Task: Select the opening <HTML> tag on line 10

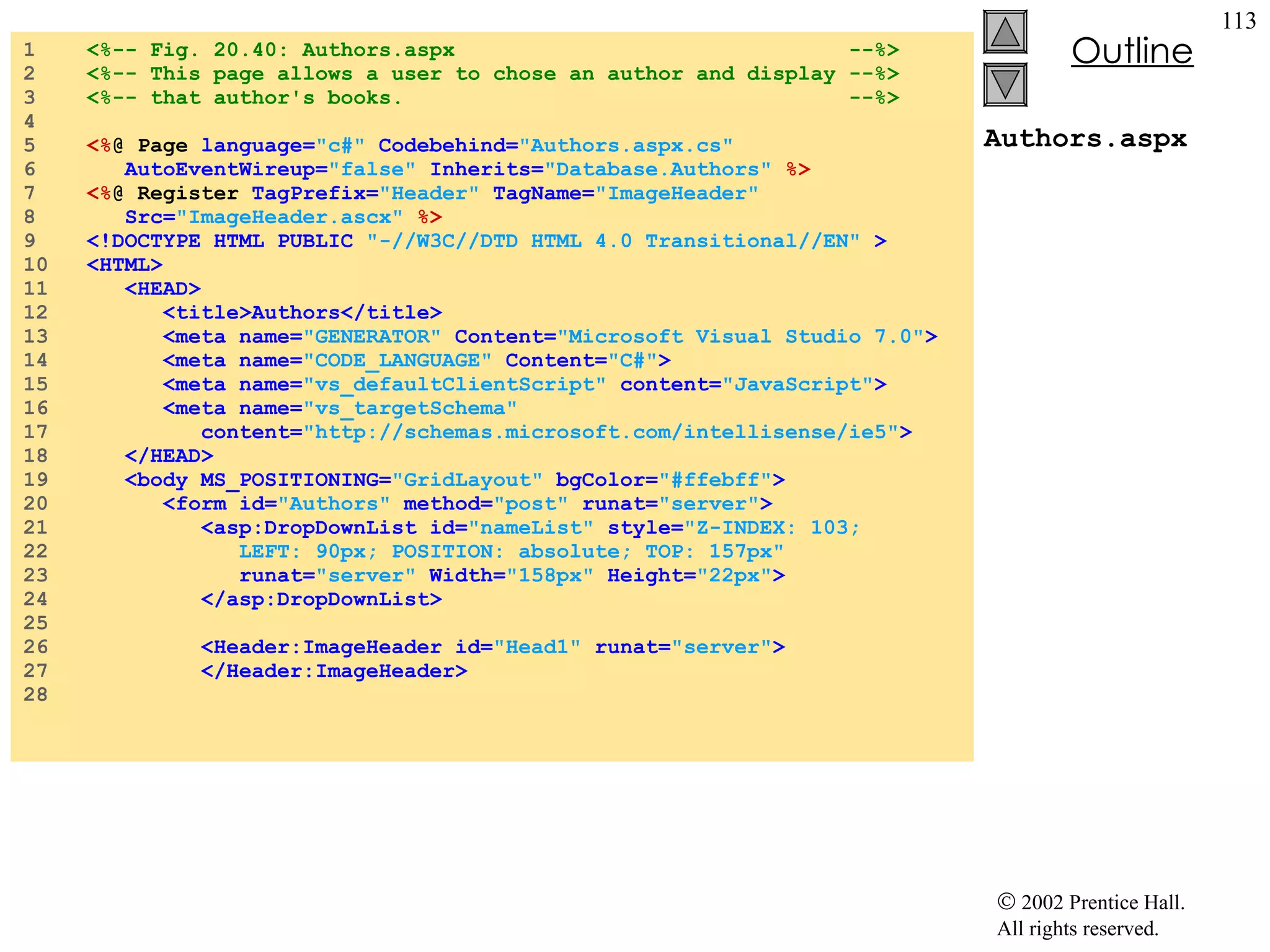Action: pyautogui.click(x=125, y=265)
